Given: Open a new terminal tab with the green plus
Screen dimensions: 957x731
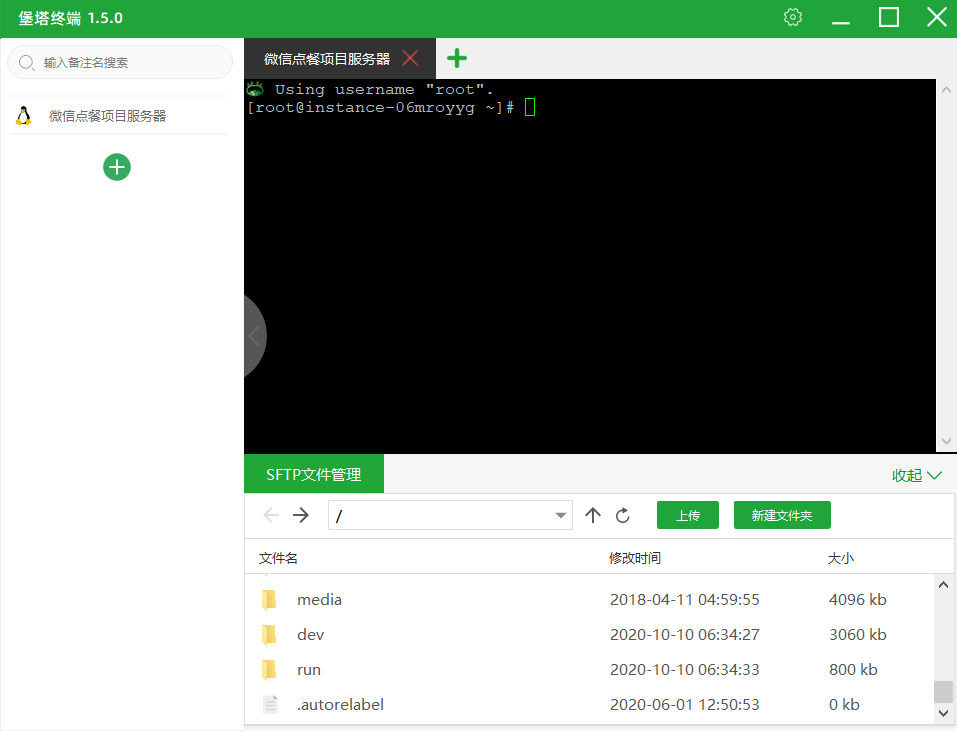Looking at the screenshot, I should click(x=457, y=59).
